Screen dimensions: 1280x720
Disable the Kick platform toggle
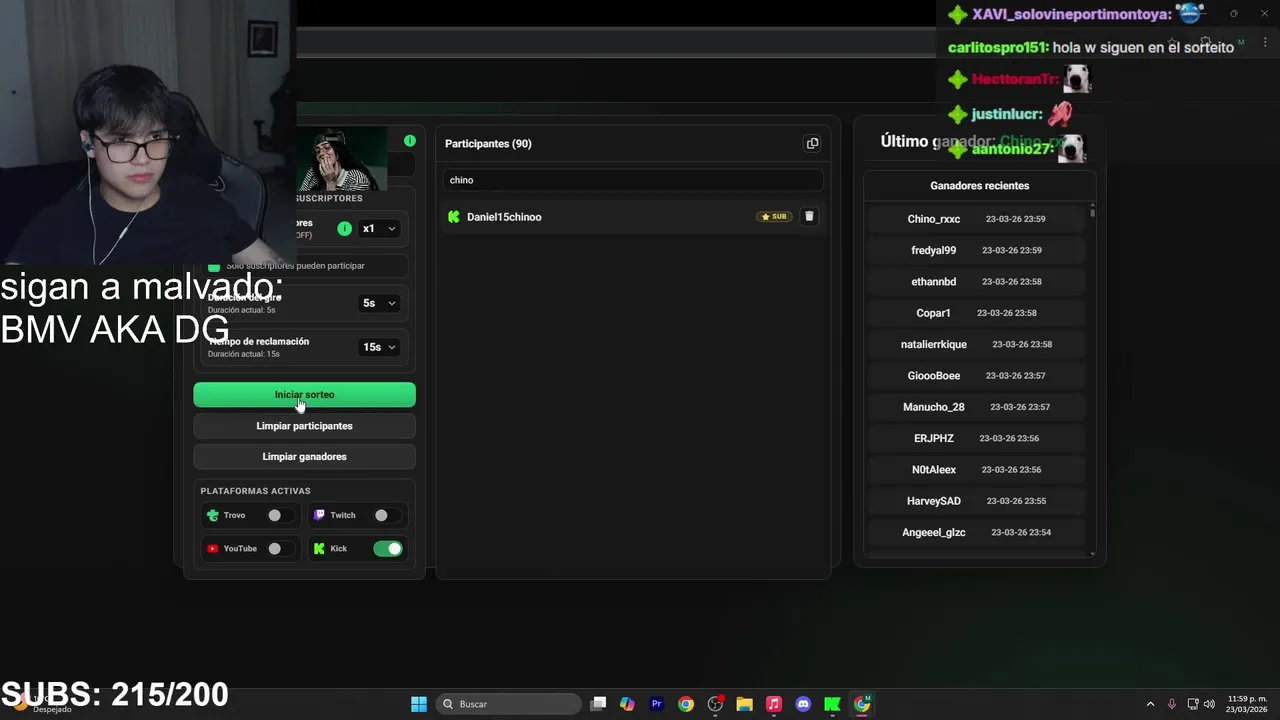[387, 548]
